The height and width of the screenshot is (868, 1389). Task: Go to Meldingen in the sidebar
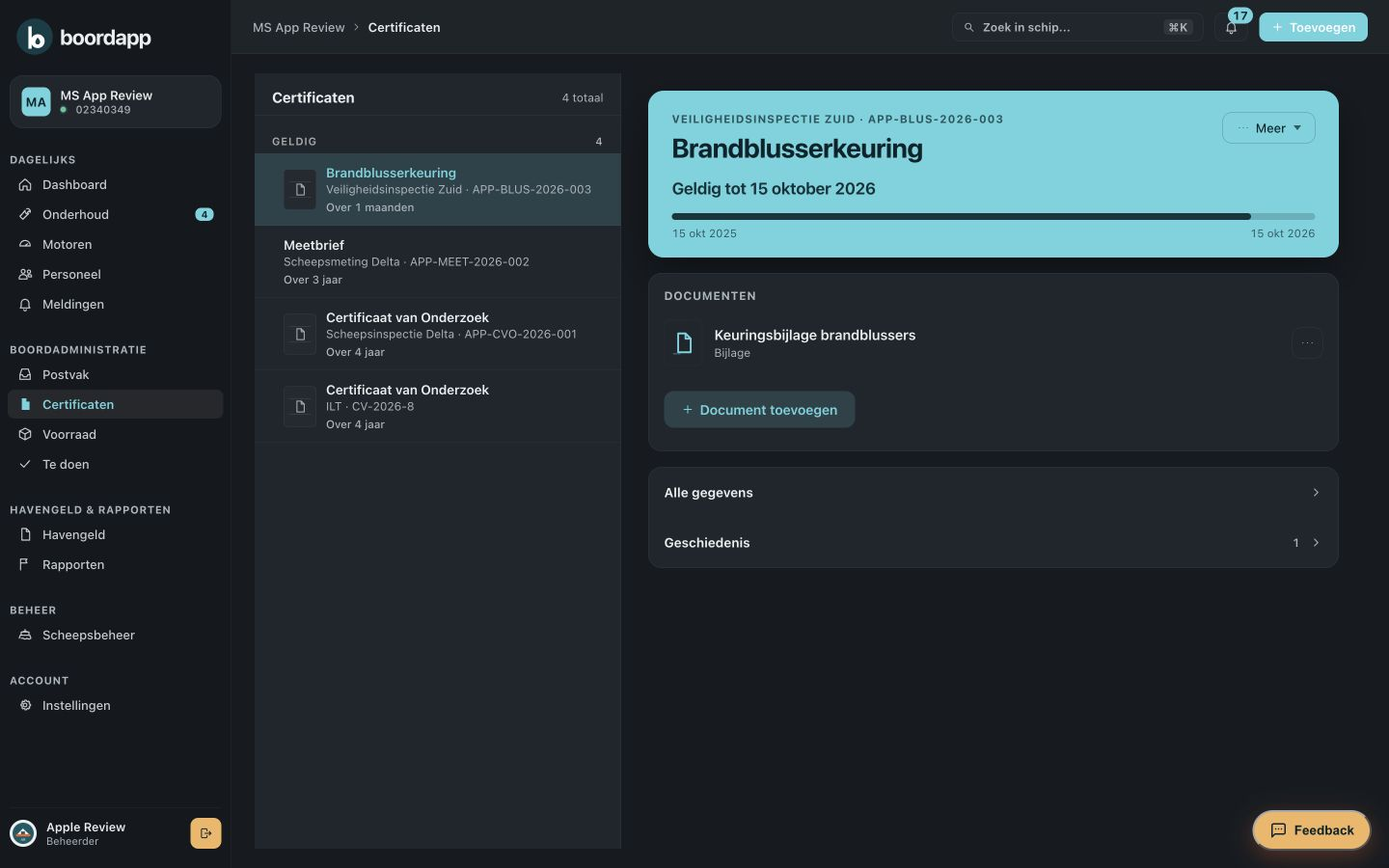click(116, 305)
